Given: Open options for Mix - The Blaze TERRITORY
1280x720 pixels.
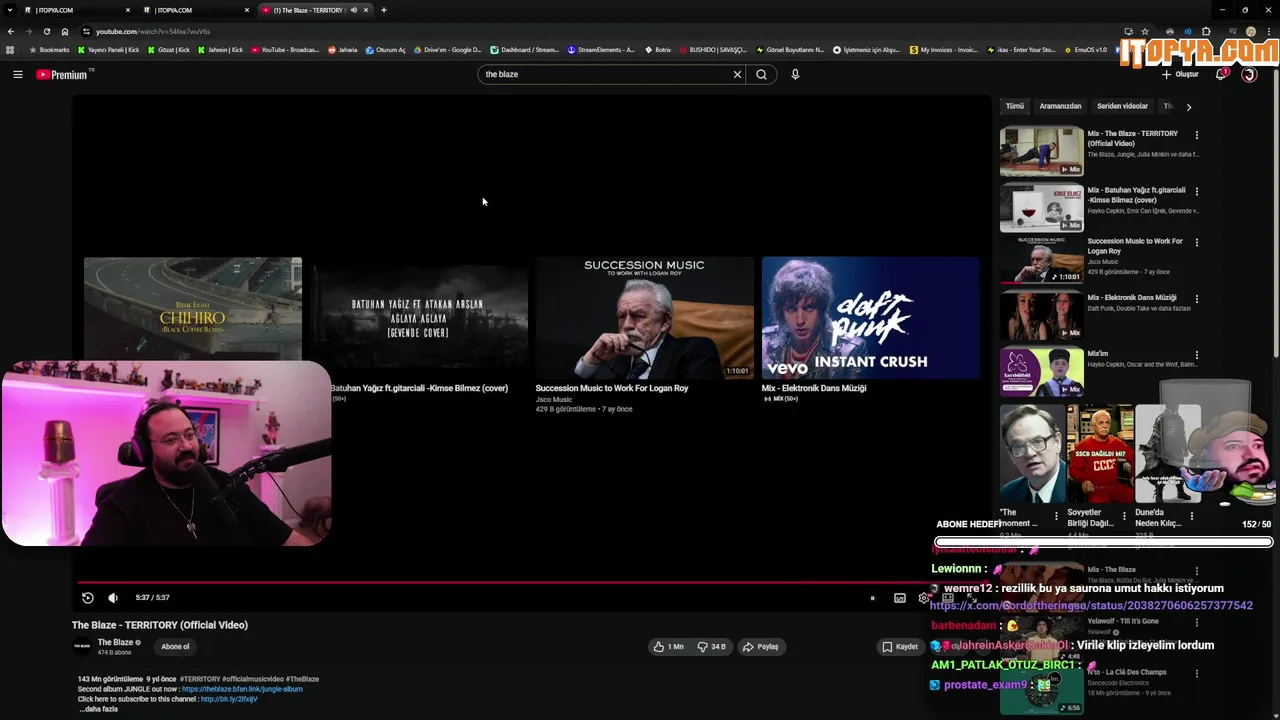Looking at the screenshot, I should coord(1197,135).
